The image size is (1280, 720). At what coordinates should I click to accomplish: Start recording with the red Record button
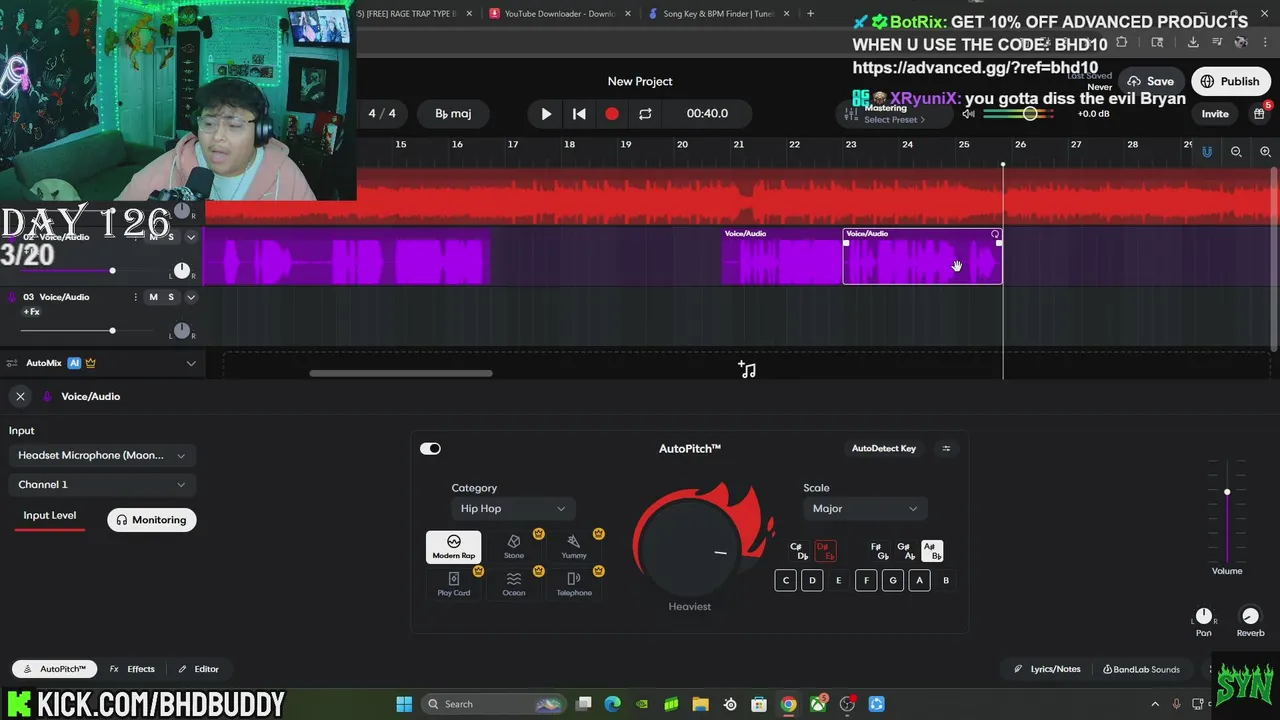click(x=612, y=114)
